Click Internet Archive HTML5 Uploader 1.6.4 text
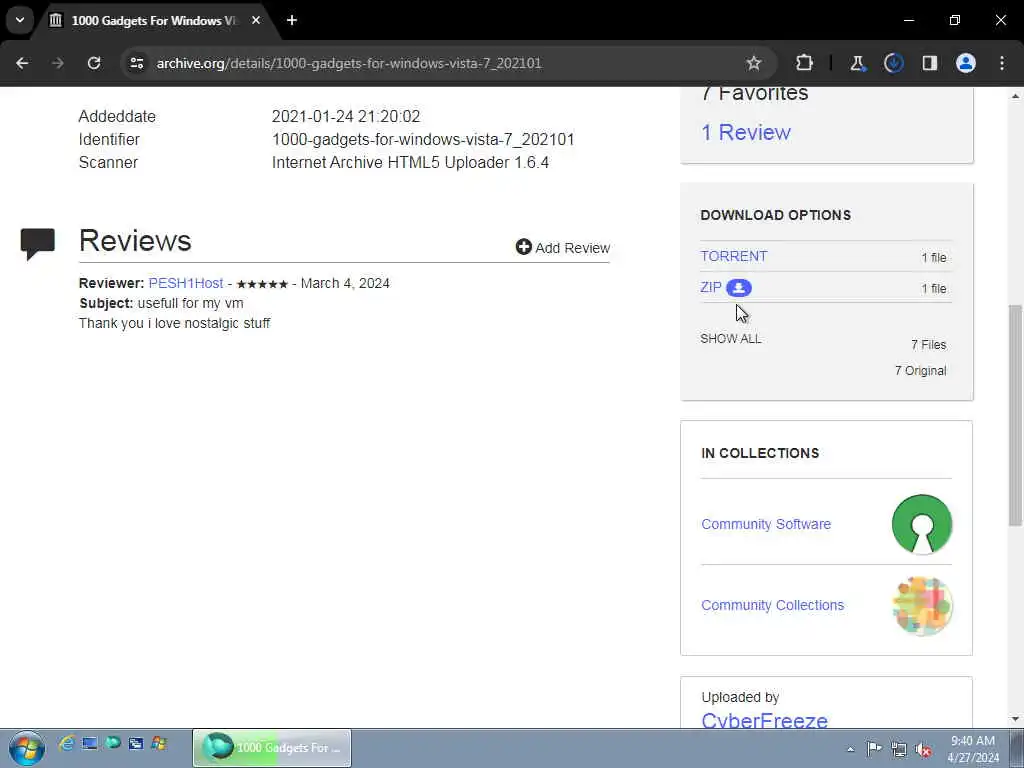This screenshot has height=768, width=1024. point(410,163)
